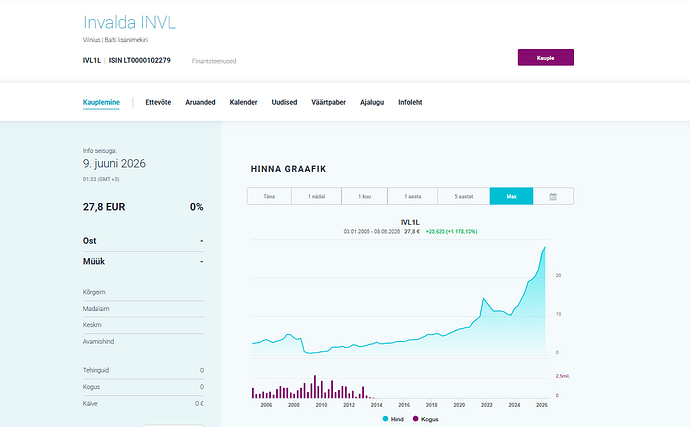Click the Vilnius | Balti lisanimekiri subtitle
Viewport: 690px width, 427px height.
pyautogui.click(x=115, y=40)
